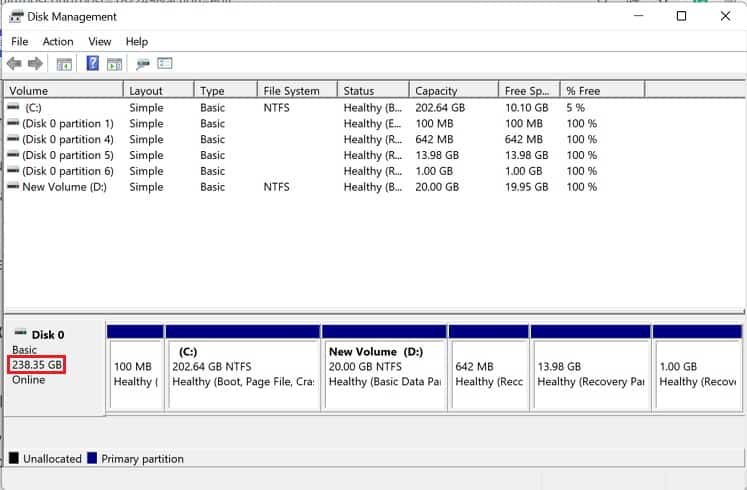The image size is (747, 490).
Task: Click the blue Primary partition legend swatch
Action: pos(92,458)
